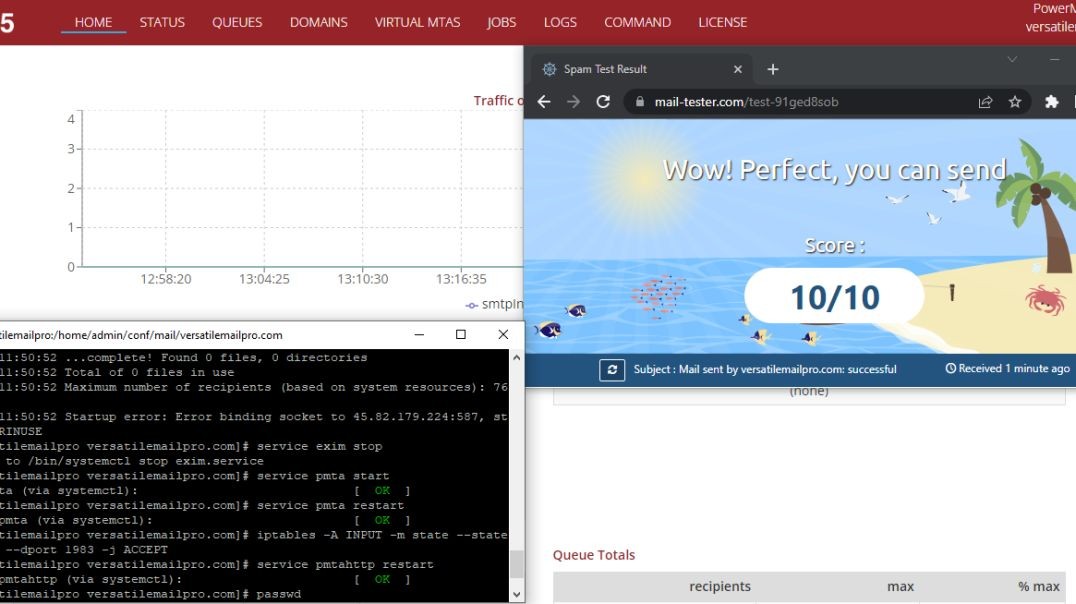1076x604 pixels.
Task: Click the browser back arrow
Action: point(544,102)
